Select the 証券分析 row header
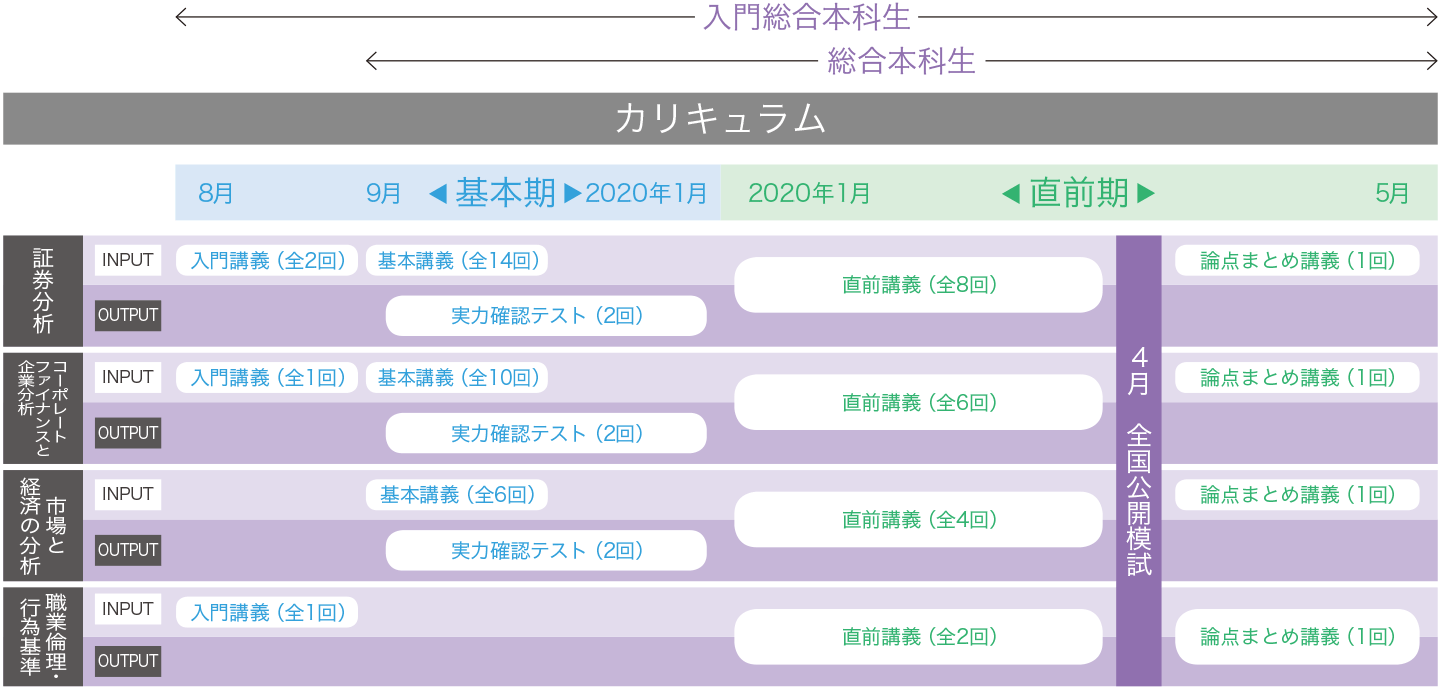The width and height of the screenshot is (1440, 689). tap(43, 291)
